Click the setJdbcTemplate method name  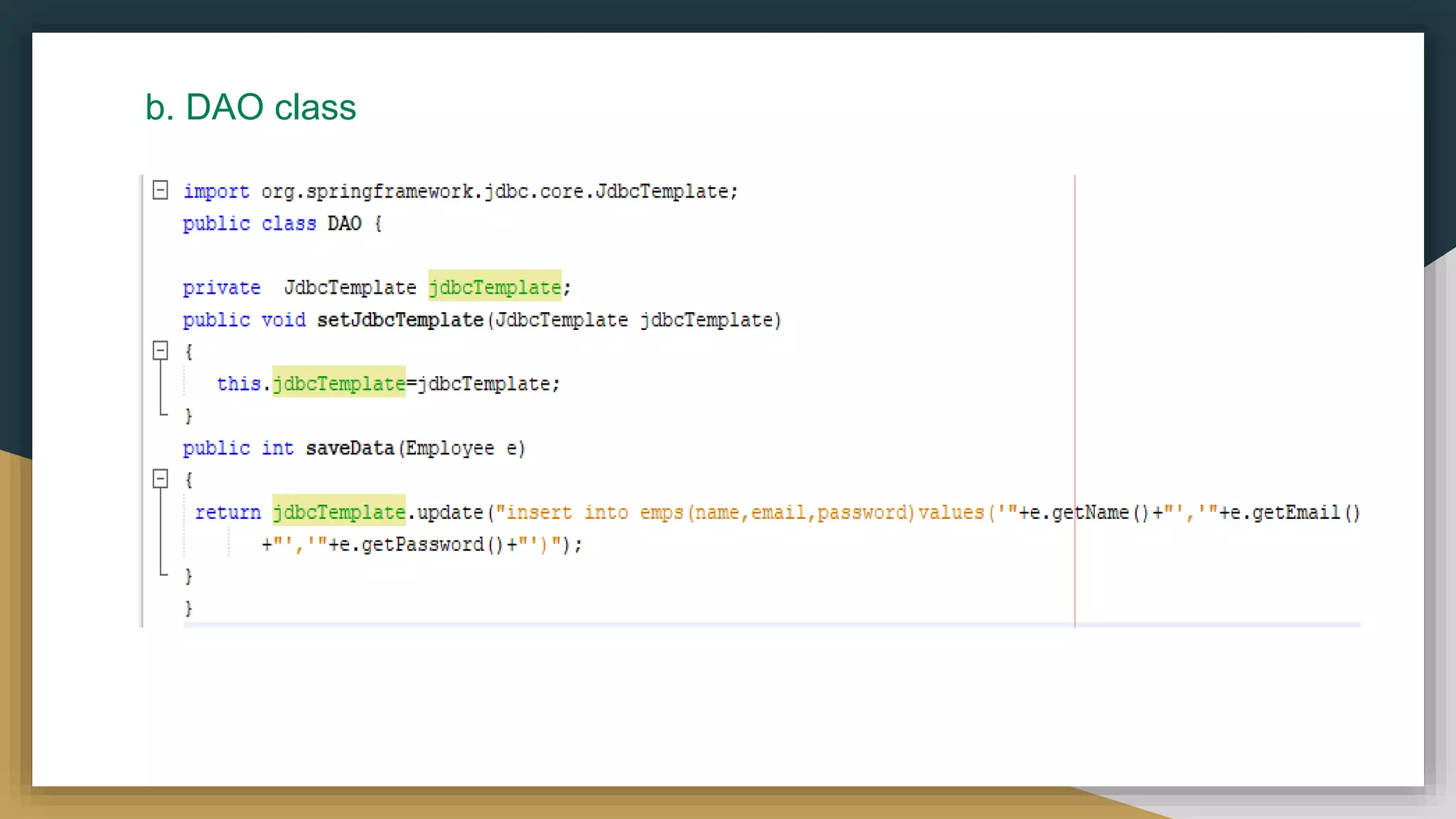pos(400,320)
